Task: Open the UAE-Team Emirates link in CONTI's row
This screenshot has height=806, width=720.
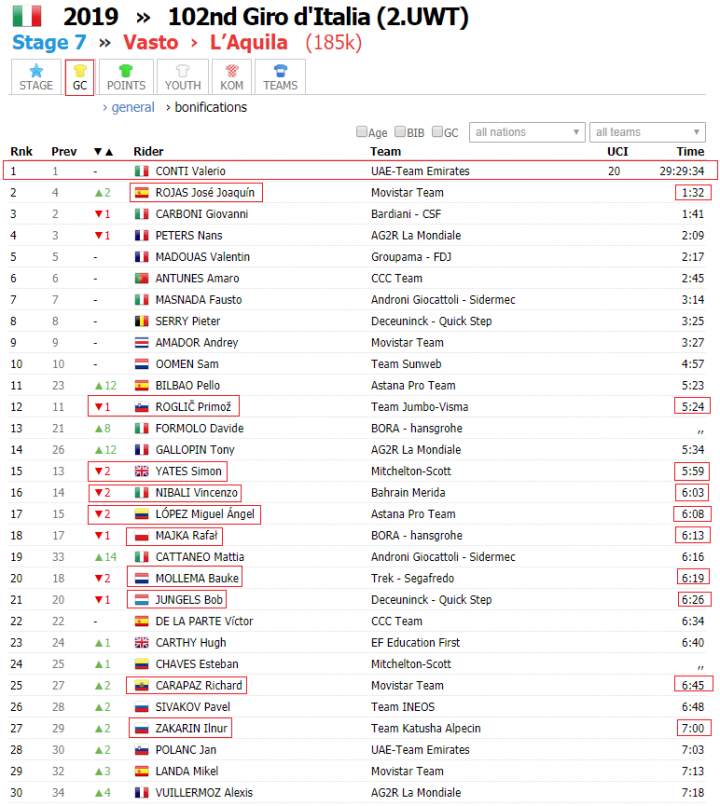Action: click(x=420, y=171)
